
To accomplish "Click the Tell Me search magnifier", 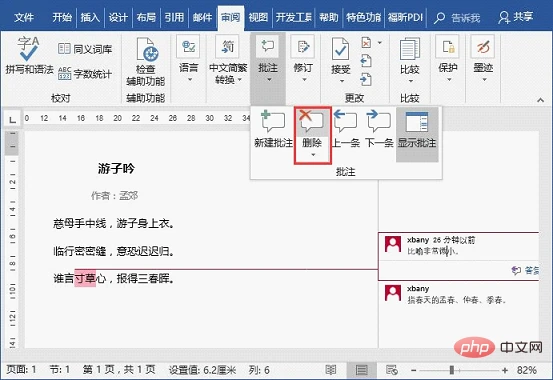I will tap(439, 18).
